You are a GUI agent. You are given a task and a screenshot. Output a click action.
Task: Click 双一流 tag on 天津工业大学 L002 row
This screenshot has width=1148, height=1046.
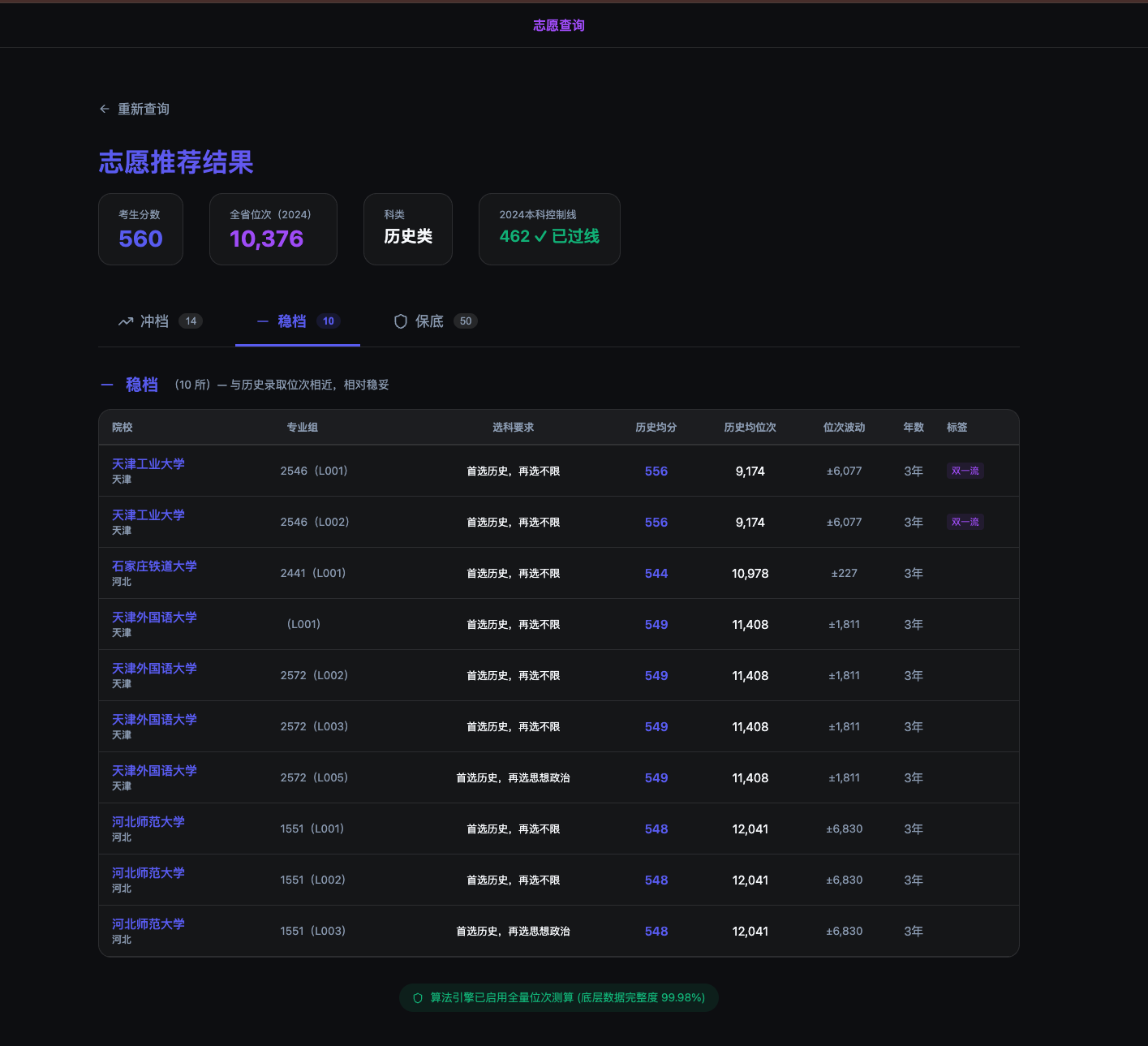965,522
